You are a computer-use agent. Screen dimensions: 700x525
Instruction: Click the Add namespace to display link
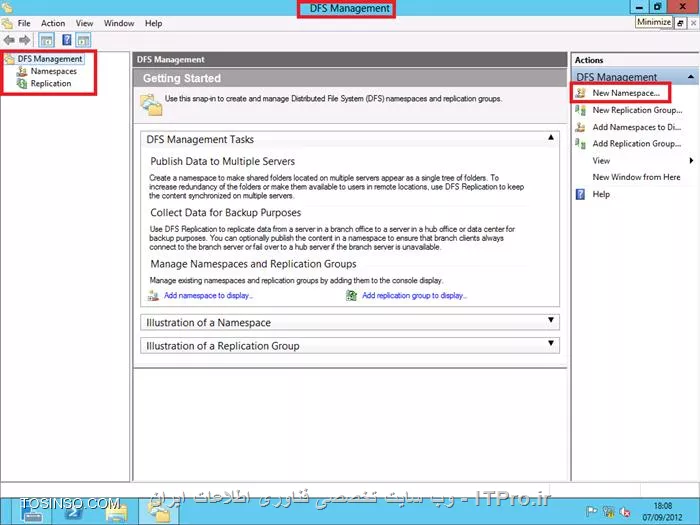tap(208, 296)
